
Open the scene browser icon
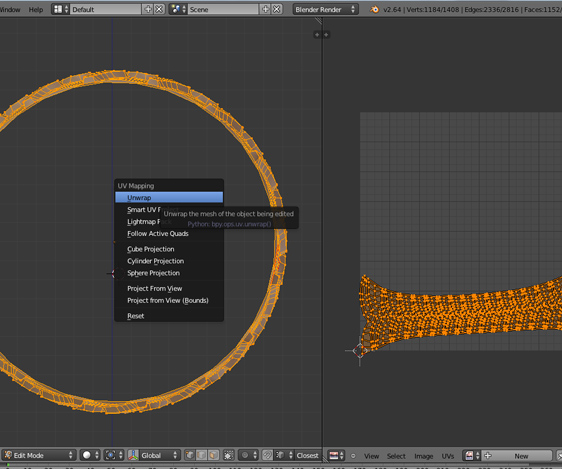[178, 9]
